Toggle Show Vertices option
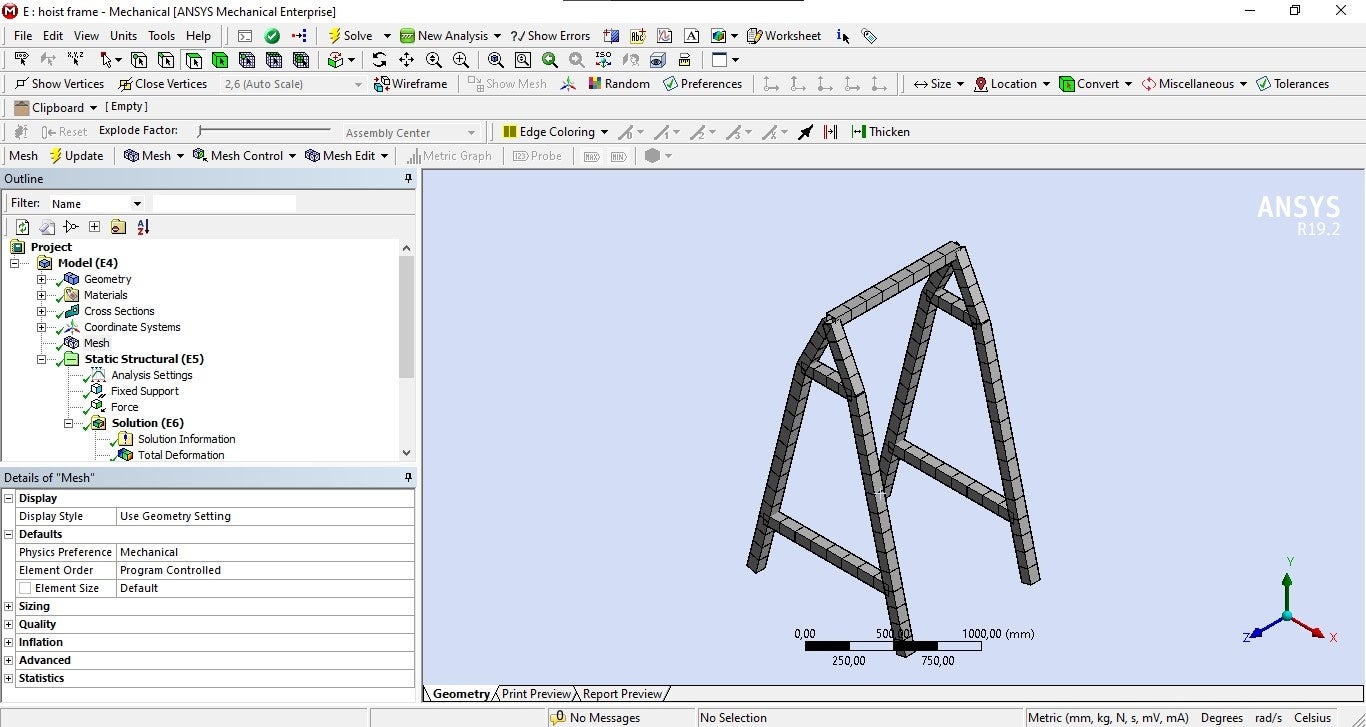The width and height of the screenshot is (1366, 727). click(x=60, y=84)
